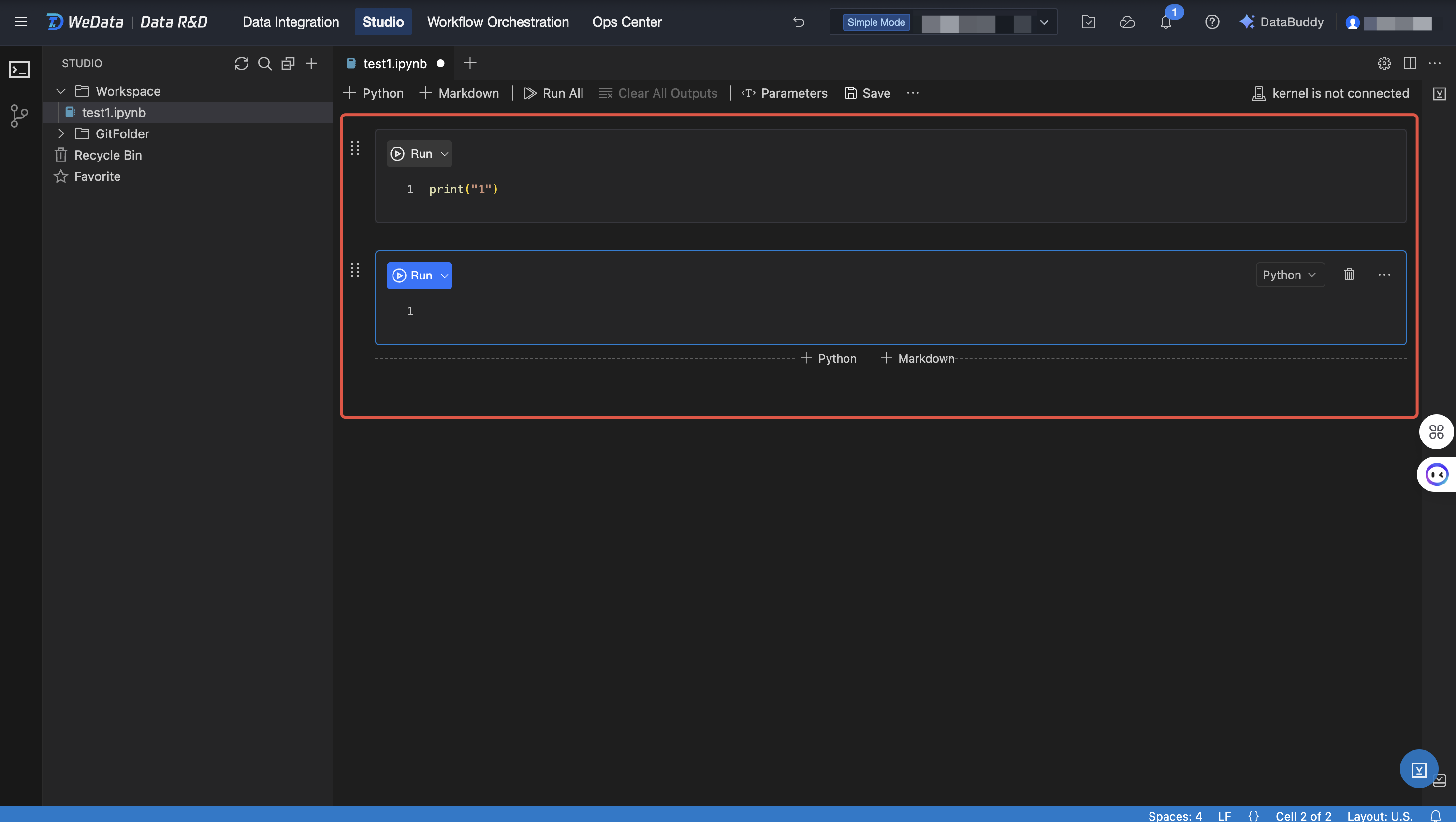Open the Python cell language dropdown
Viewport: 1456px width, 822px height.
click(x=1289, y=275)
